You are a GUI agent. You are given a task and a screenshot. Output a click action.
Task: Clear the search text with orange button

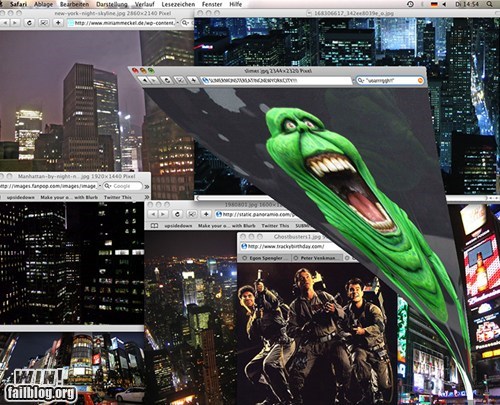(420, 80)
